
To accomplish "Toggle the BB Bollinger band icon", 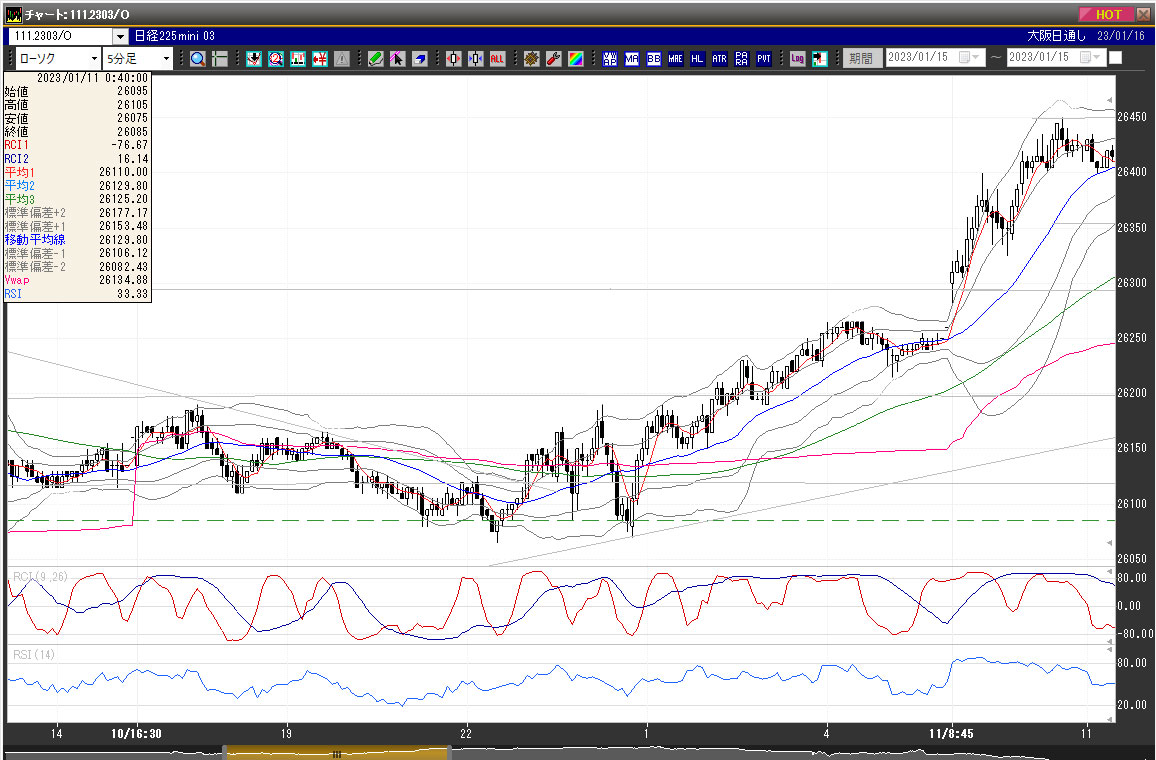I will pos(654,59).
